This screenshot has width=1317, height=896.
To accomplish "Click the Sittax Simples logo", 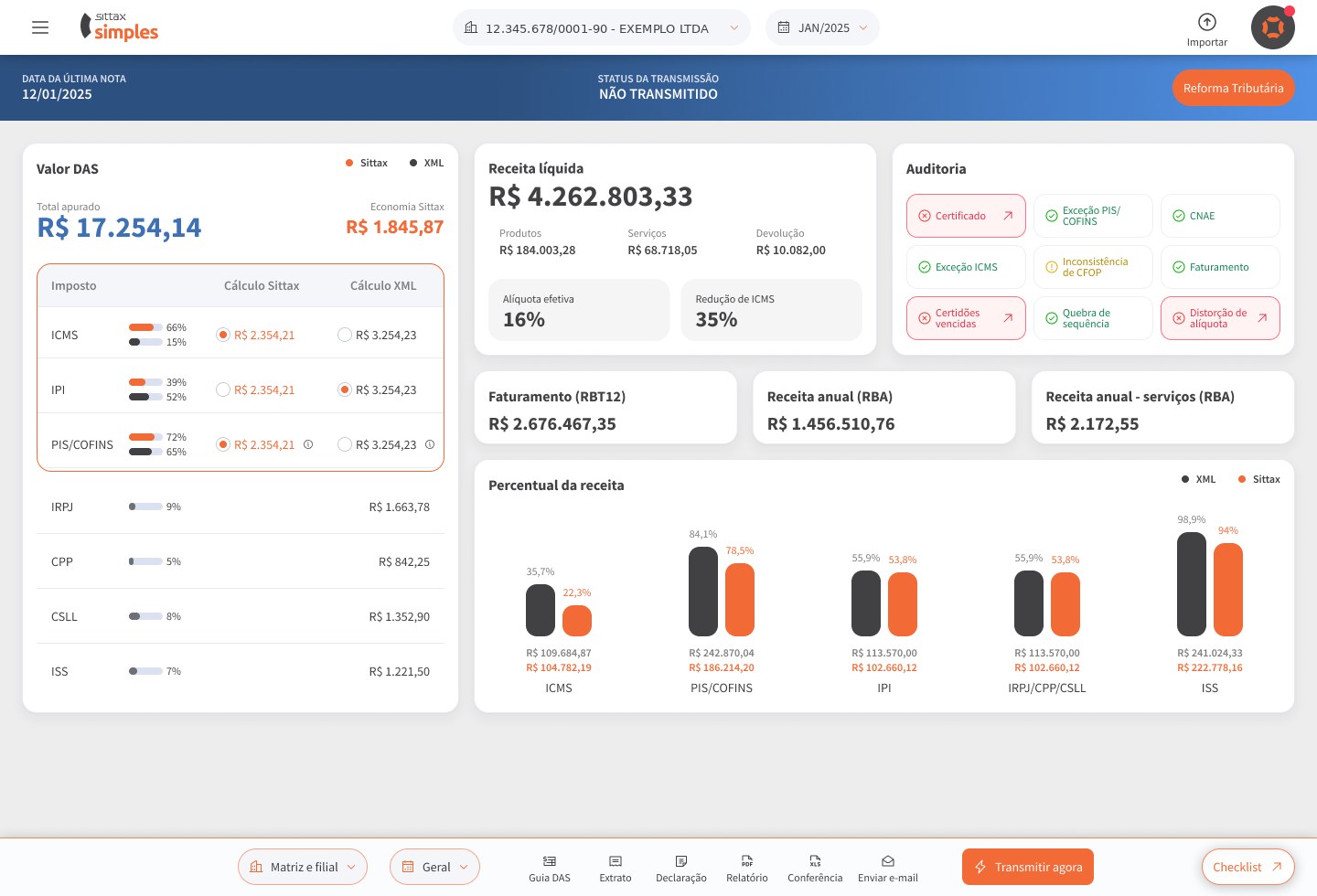I will tap(119, 27).
